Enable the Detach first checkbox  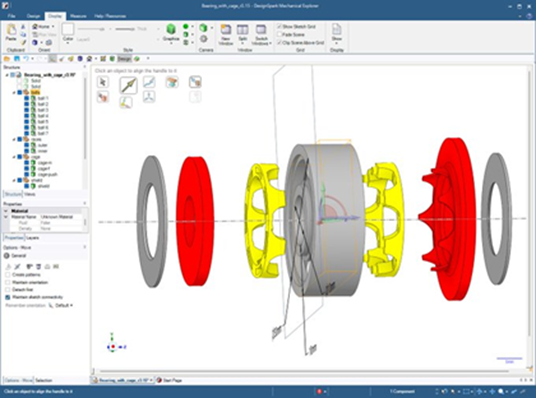coord(8,290)
